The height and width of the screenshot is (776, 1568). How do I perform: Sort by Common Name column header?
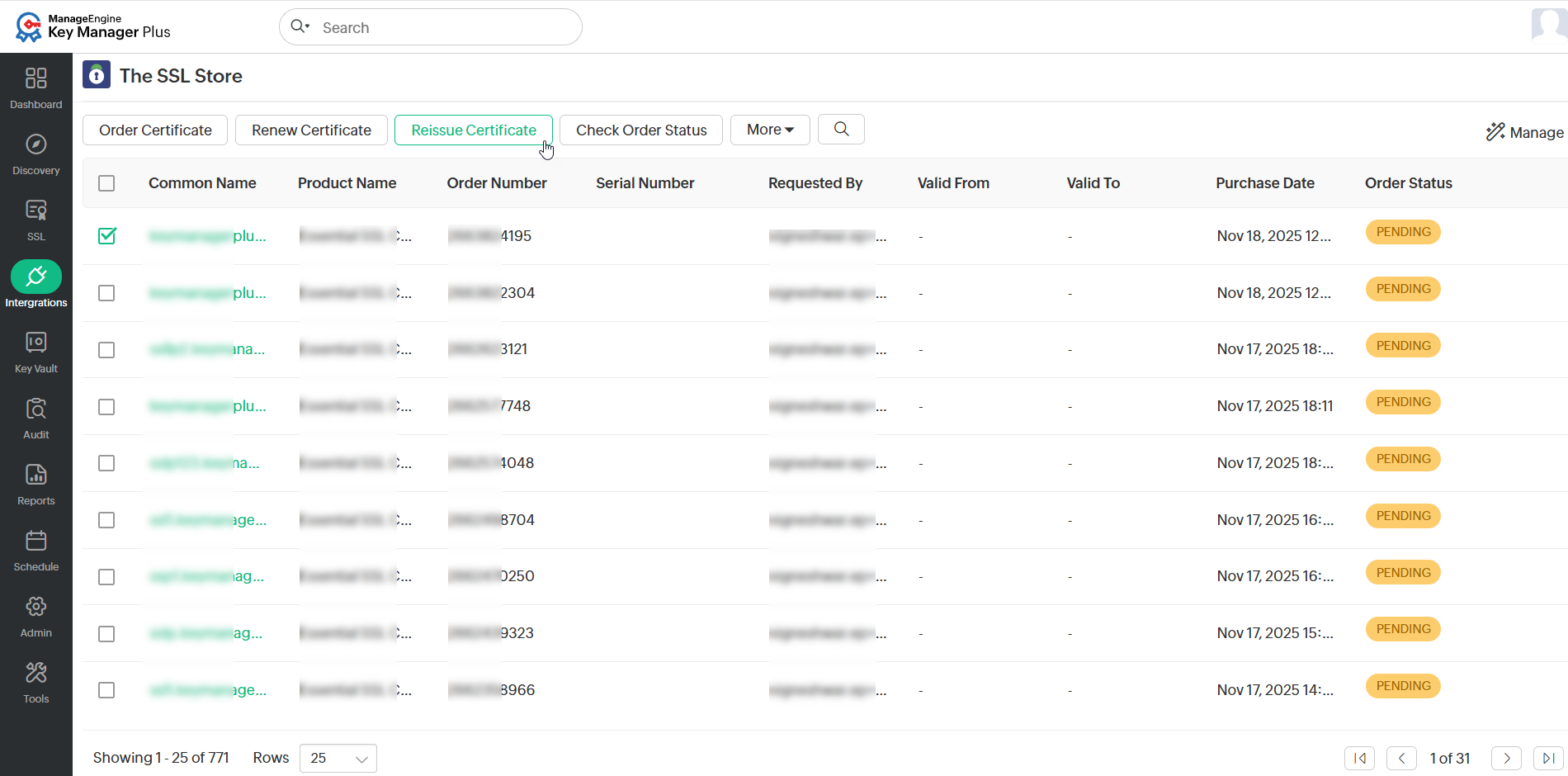coord(202,183)
